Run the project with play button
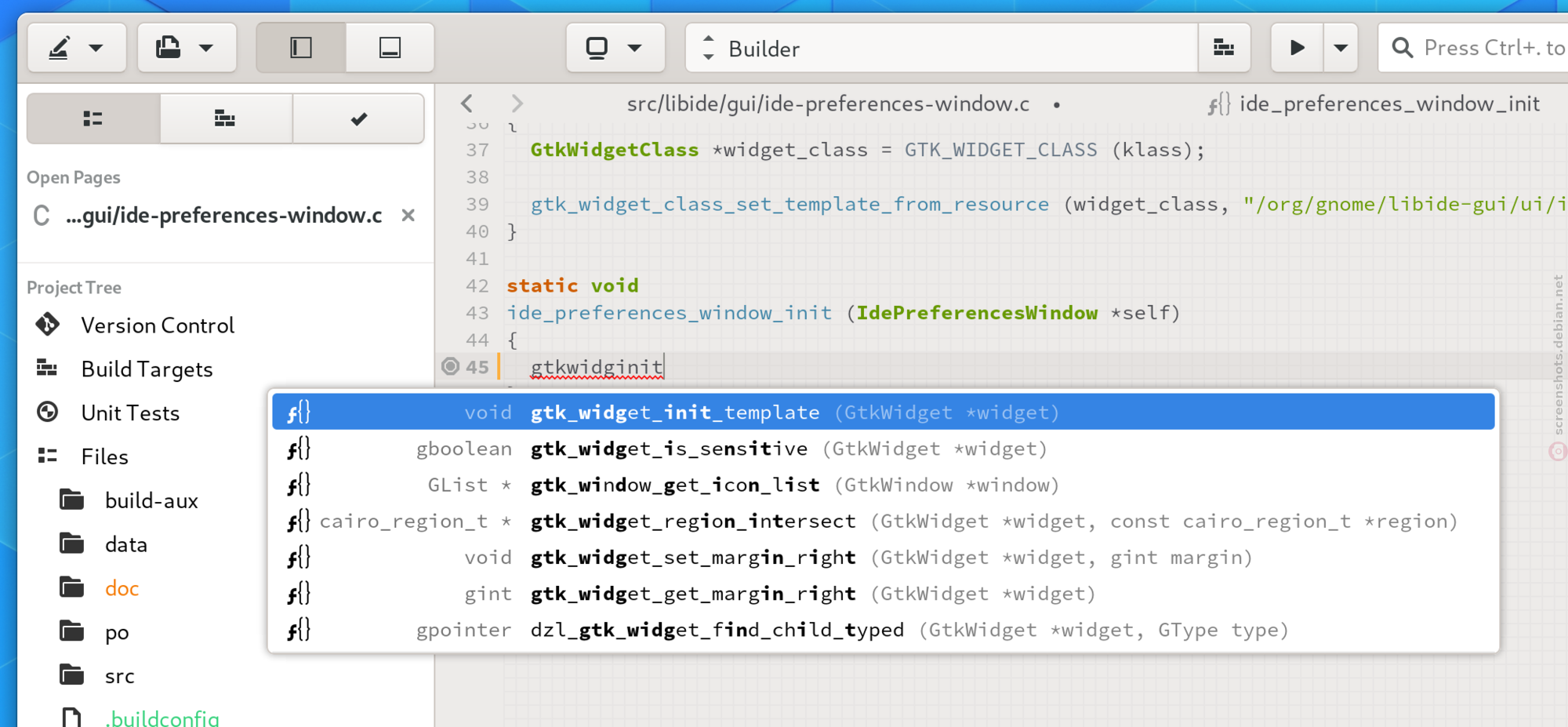1568x727 pixels. coord(1298,48)
